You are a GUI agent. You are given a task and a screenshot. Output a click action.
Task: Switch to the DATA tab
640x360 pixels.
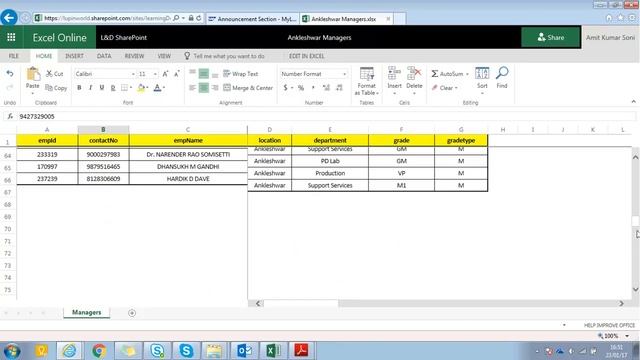click(104, 56)
